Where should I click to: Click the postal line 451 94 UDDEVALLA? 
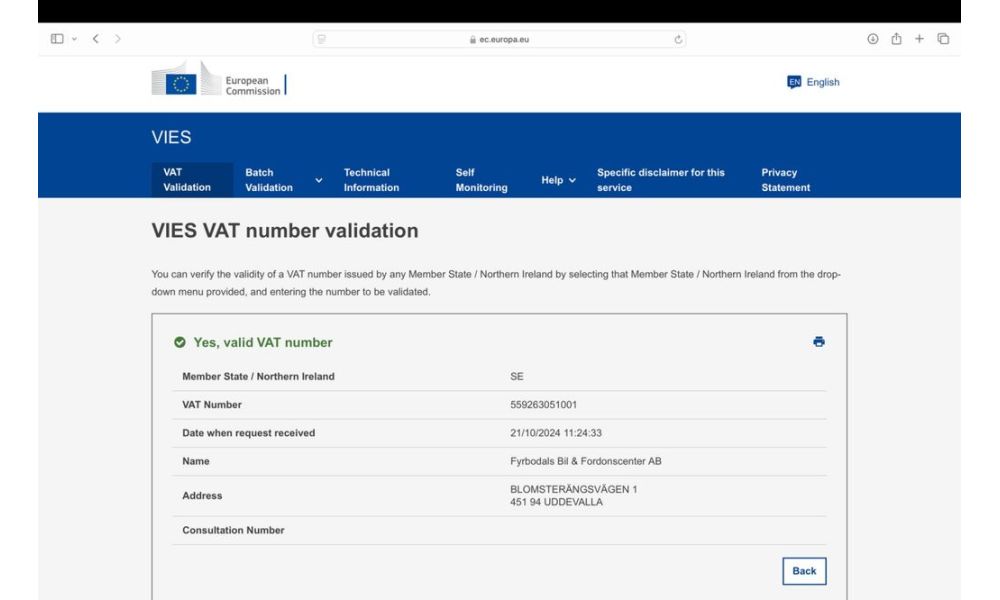point(556,502)
